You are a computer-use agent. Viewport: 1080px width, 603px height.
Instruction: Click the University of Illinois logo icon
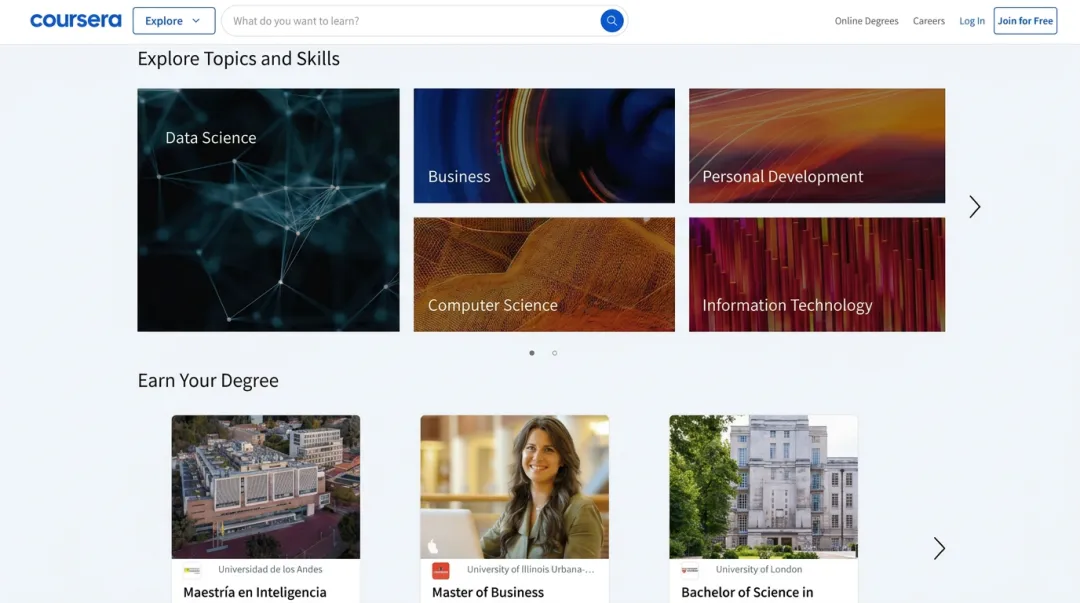point(441,571)
